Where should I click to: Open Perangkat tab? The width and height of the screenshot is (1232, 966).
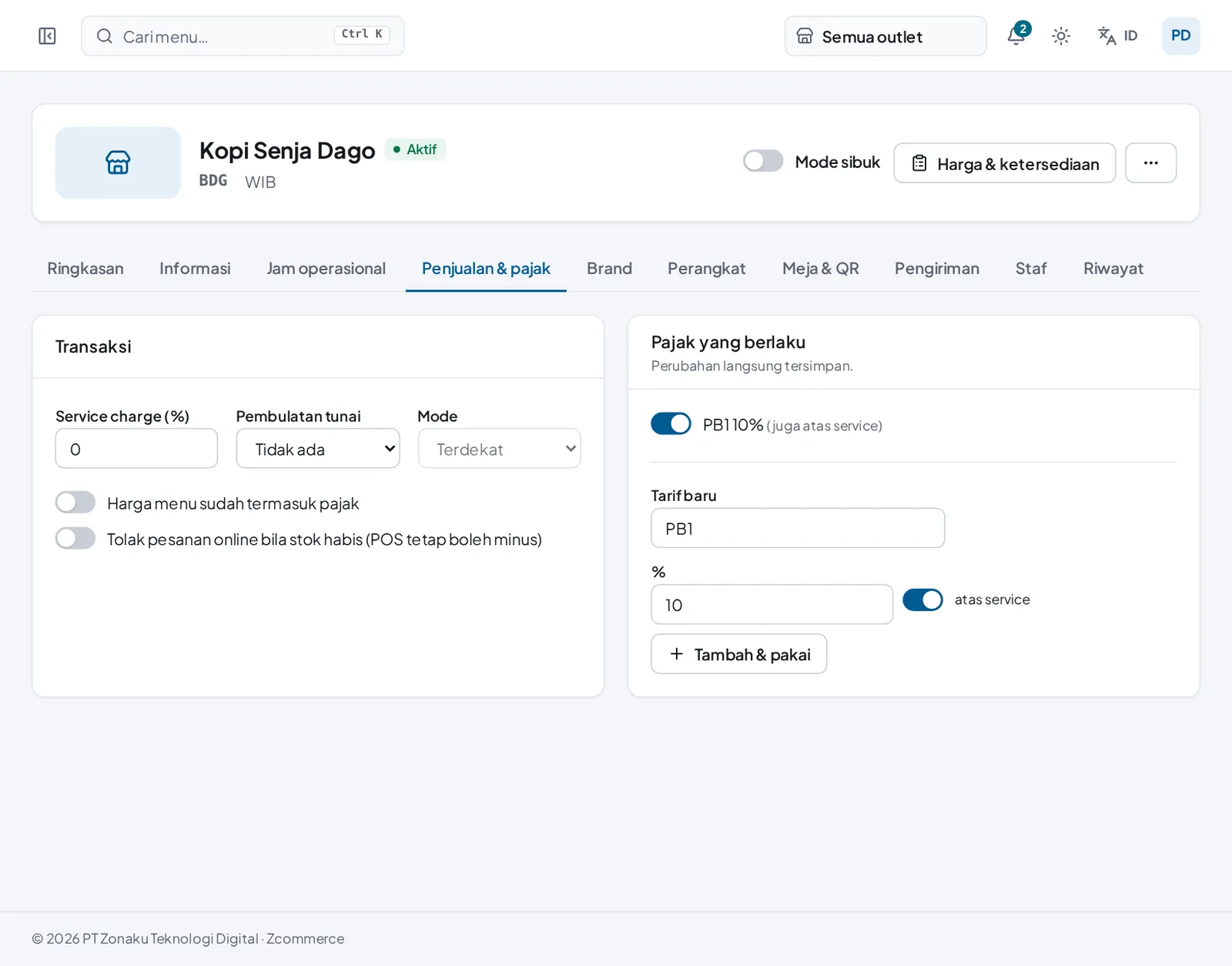(x=707, y=269)
